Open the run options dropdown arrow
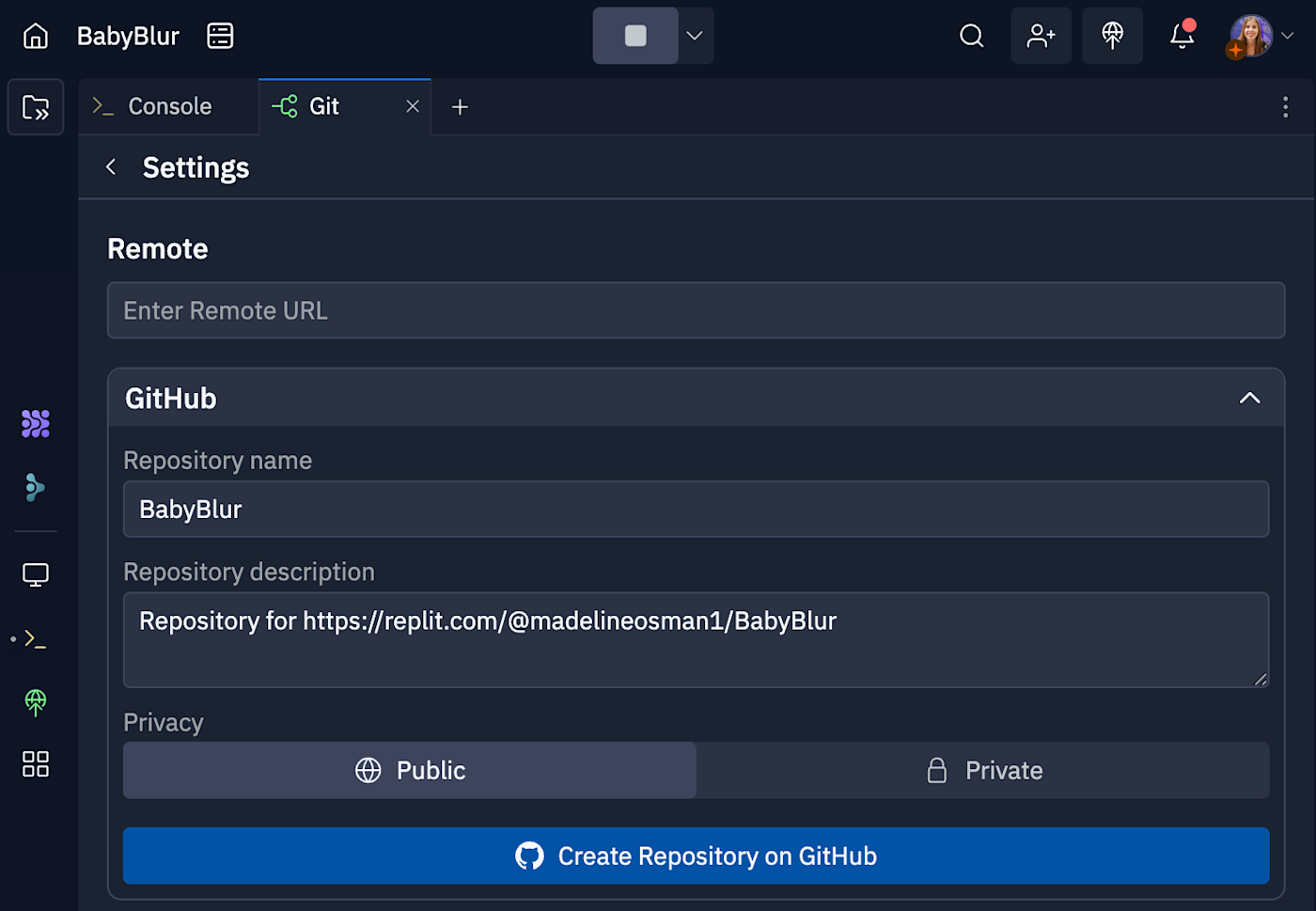The width and height of the screenshot is (1316, 911). pyautogui.click(x=695, y=36)
